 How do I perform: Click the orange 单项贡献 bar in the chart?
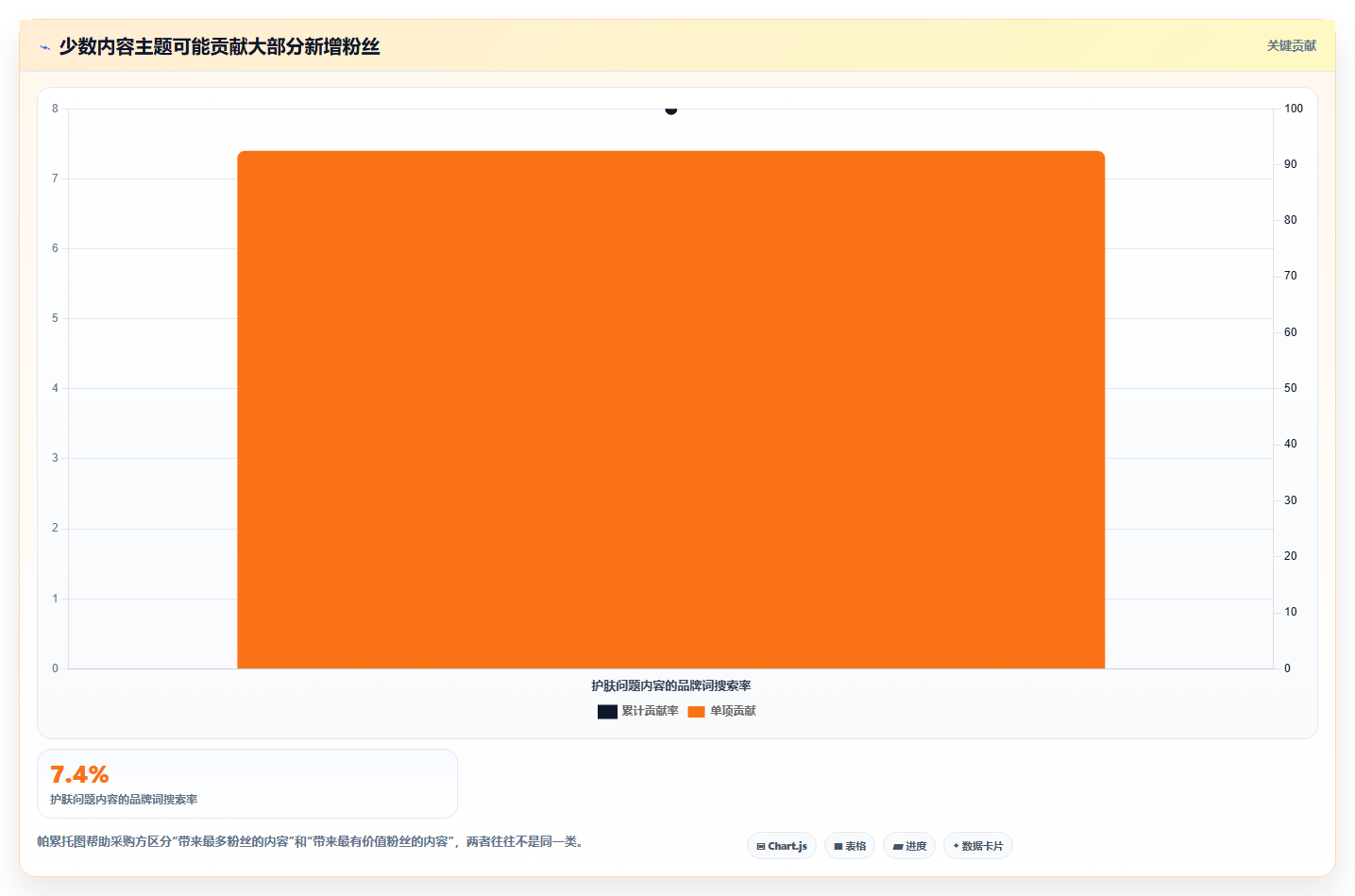click(x=670, y=410)
